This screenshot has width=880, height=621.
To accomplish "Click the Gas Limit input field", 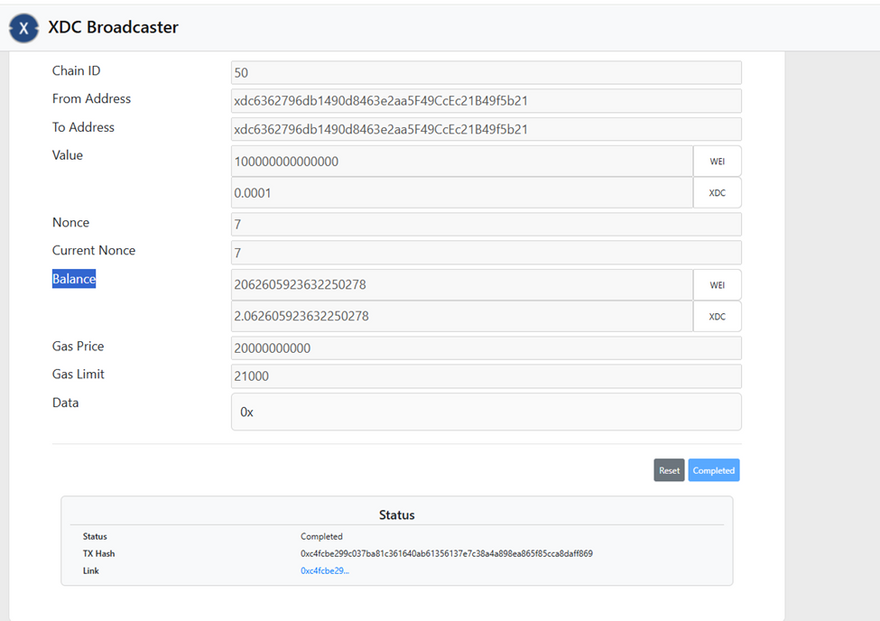I will [x=486, y=376].
